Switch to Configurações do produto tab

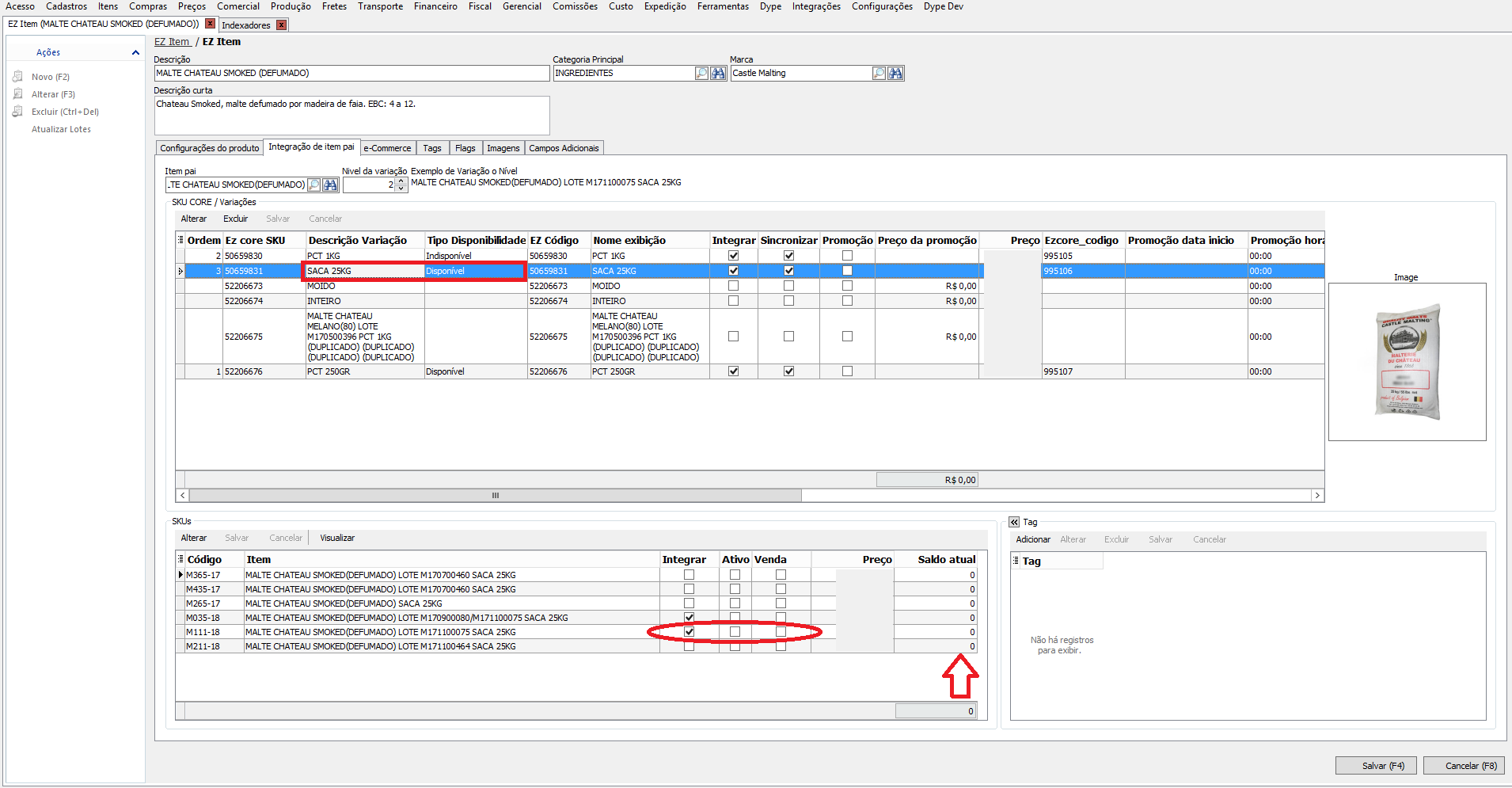[x=210, y=148]
